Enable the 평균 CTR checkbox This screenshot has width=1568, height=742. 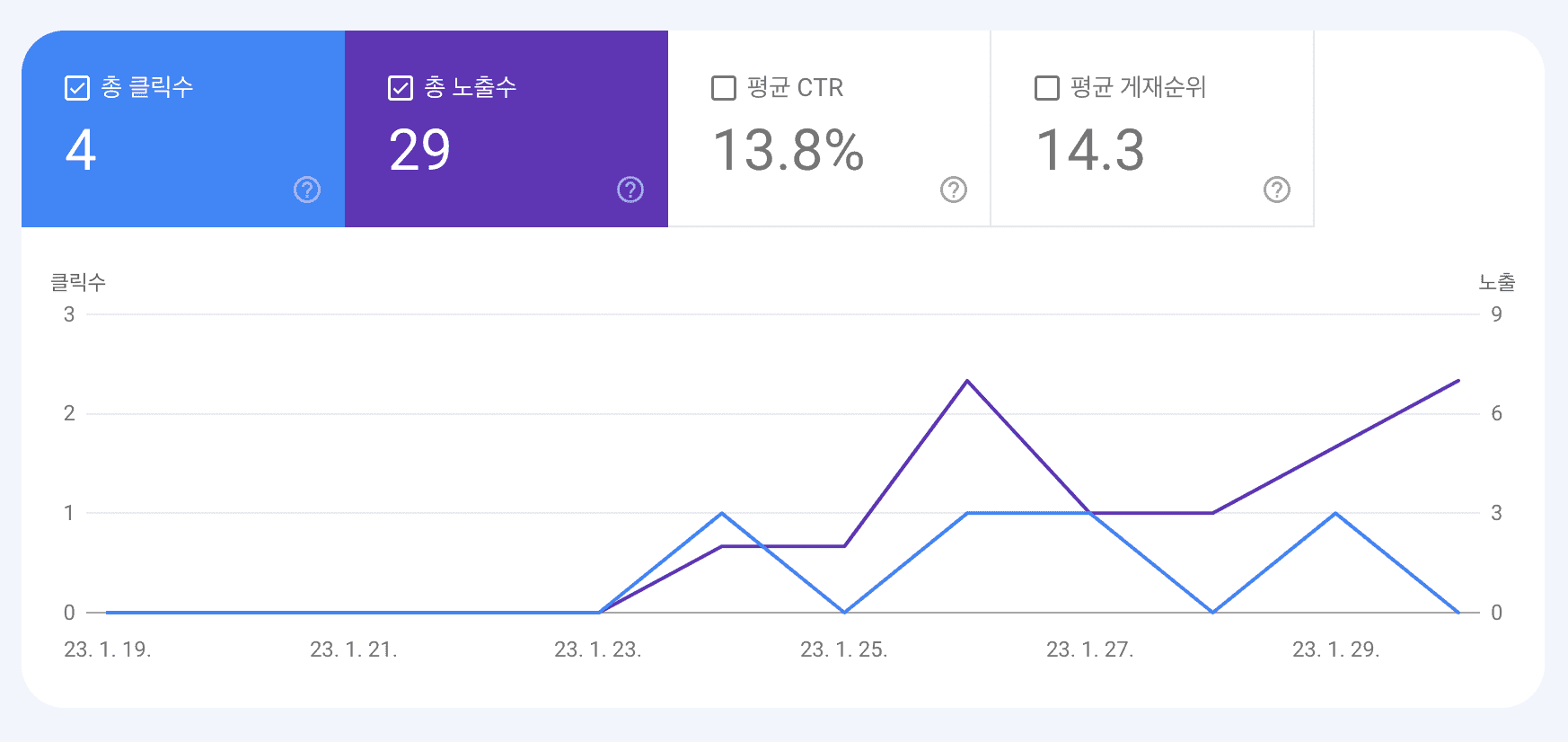(x=723, y=88)
